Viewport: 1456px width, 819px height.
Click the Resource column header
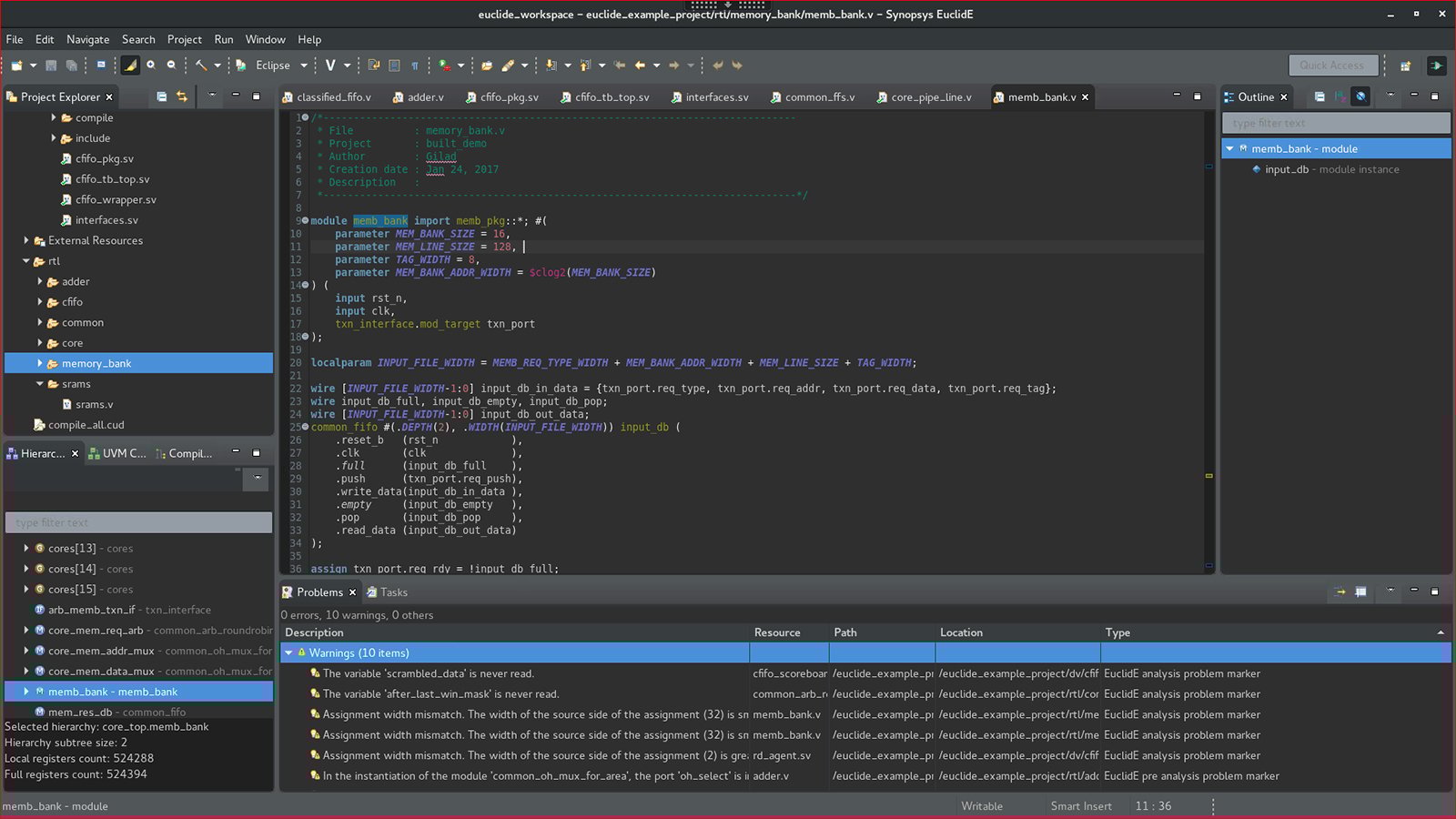point(776,632)
